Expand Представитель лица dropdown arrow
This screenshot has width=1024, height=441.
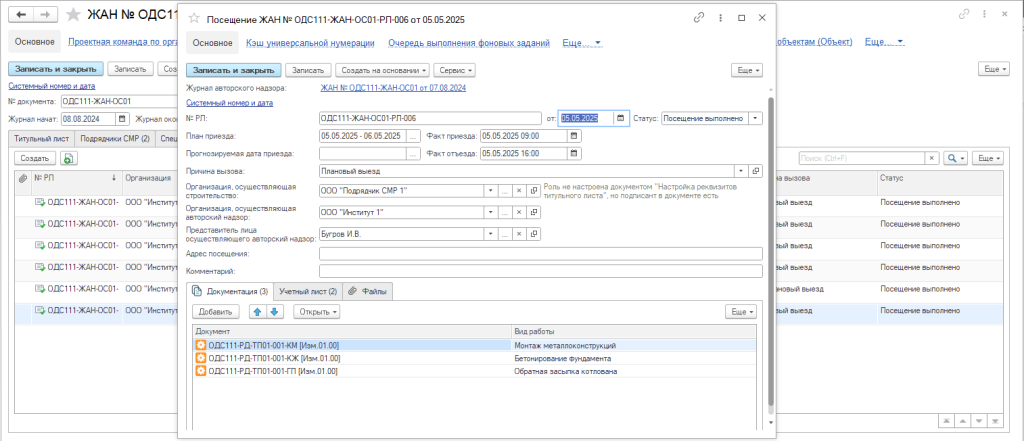pyautogui.click(x=491, y=234)
